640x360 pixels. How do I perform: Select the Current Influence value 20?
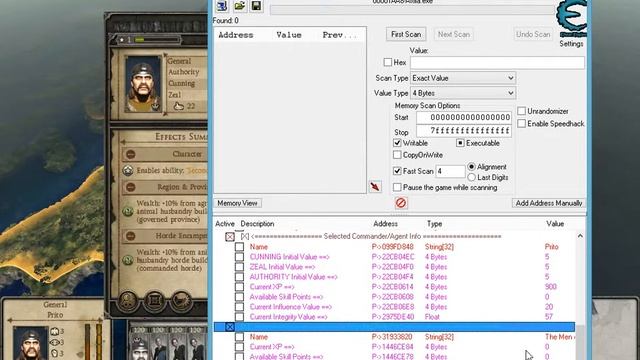549,307
